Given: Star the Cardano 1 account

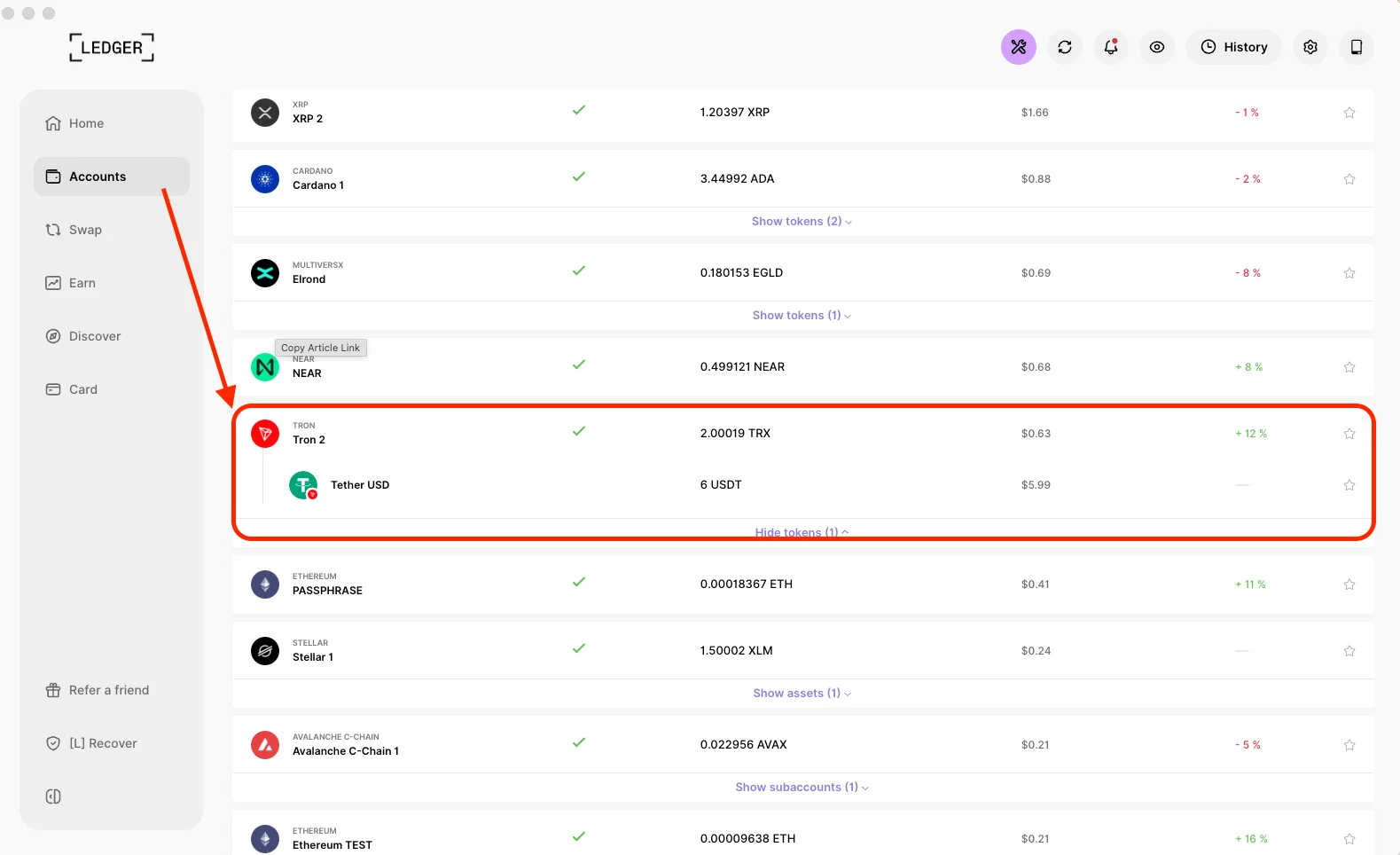Looking at the screenshot, I should tap(1349, 179).
